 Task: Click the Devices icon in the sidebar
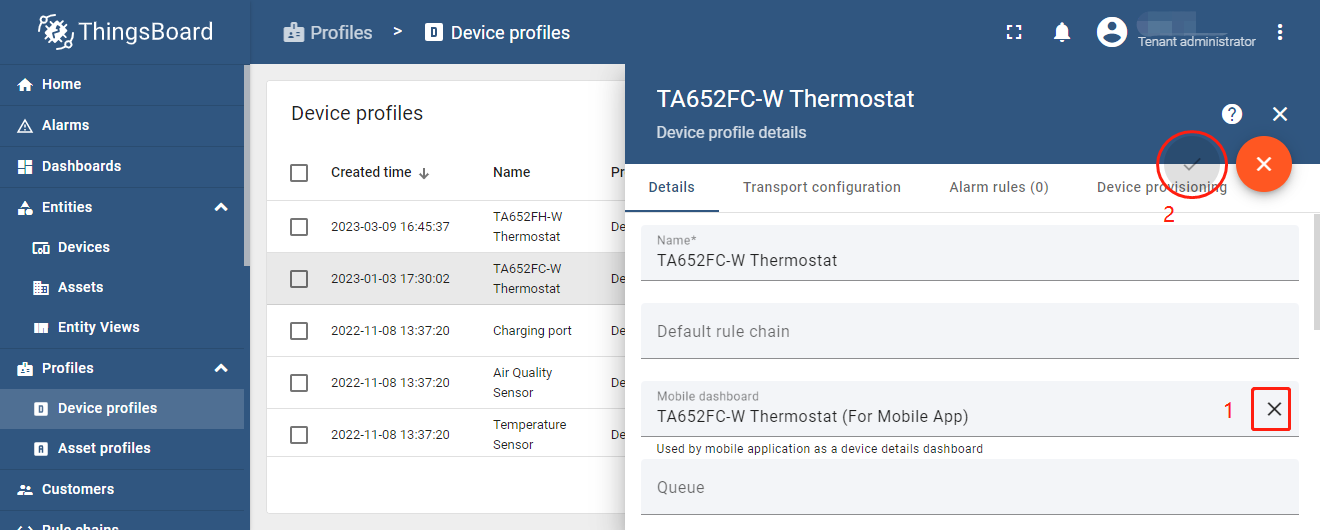click(41, 248)
